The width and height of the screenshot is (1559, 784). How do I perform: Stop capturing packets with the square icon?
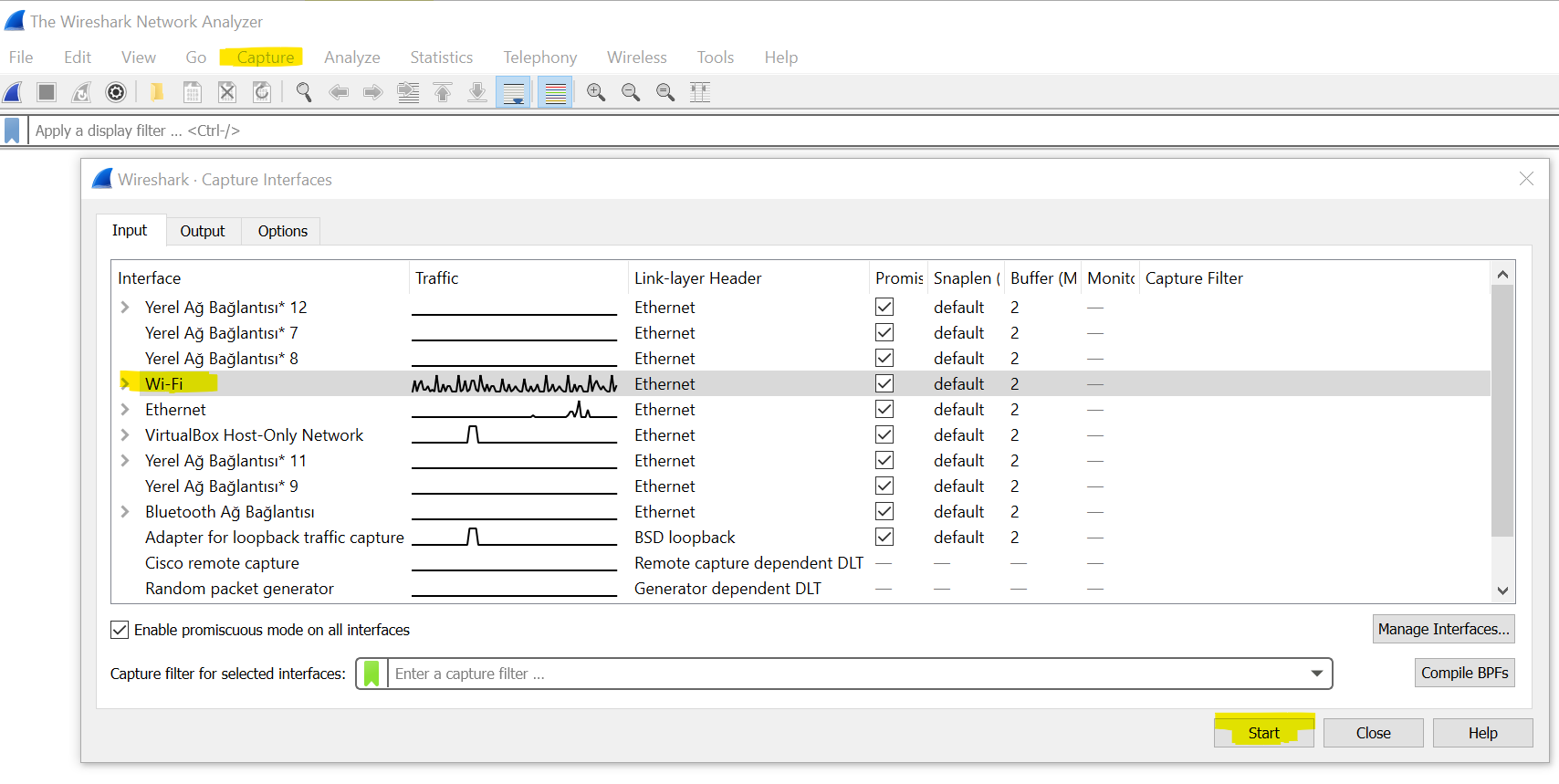[47, 92]
